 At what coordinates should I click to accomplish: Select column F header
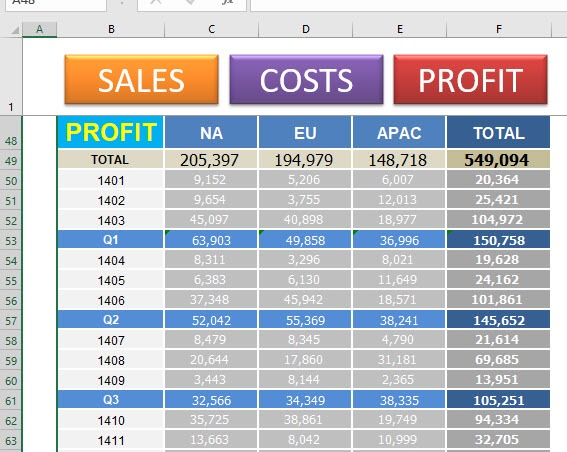click(x=499, y=29)
